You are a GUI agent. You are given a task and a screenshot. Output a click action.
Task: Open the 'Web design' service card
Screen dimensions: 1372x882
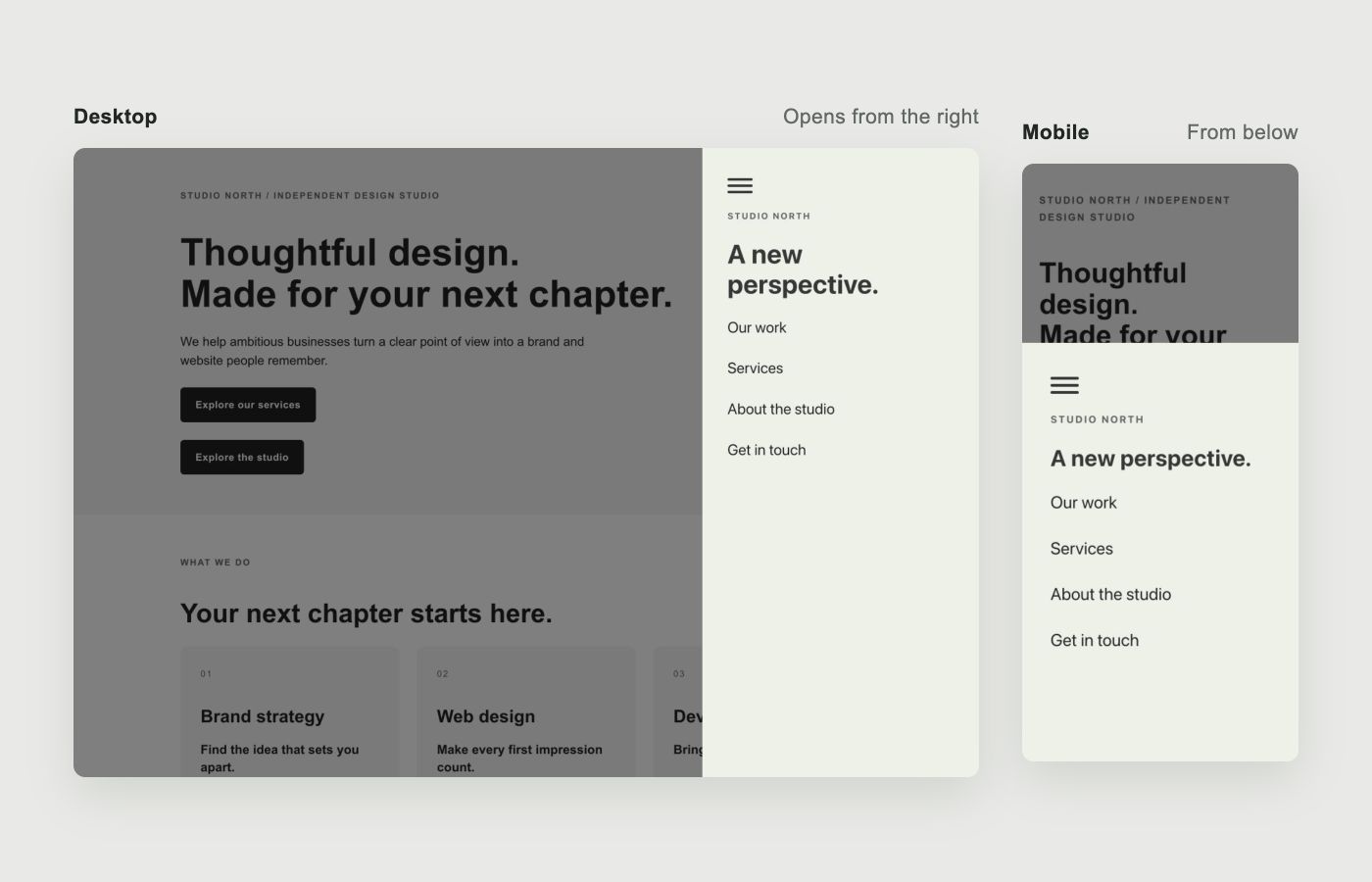(x=526, y=711)
